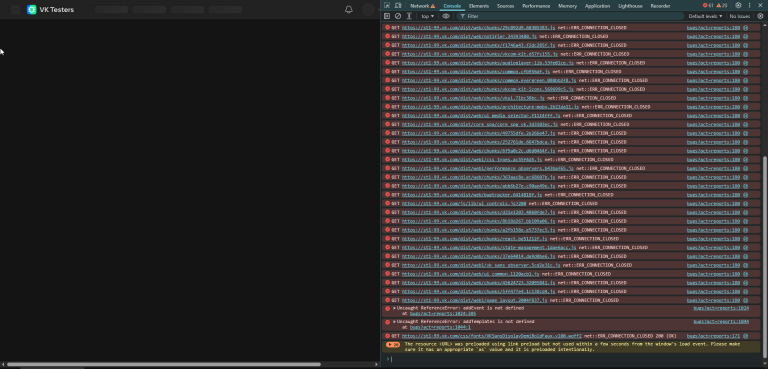Clear the console with the circle-slash icon
The width and height of the screenshot is (768, 369).
pos(398,16)
